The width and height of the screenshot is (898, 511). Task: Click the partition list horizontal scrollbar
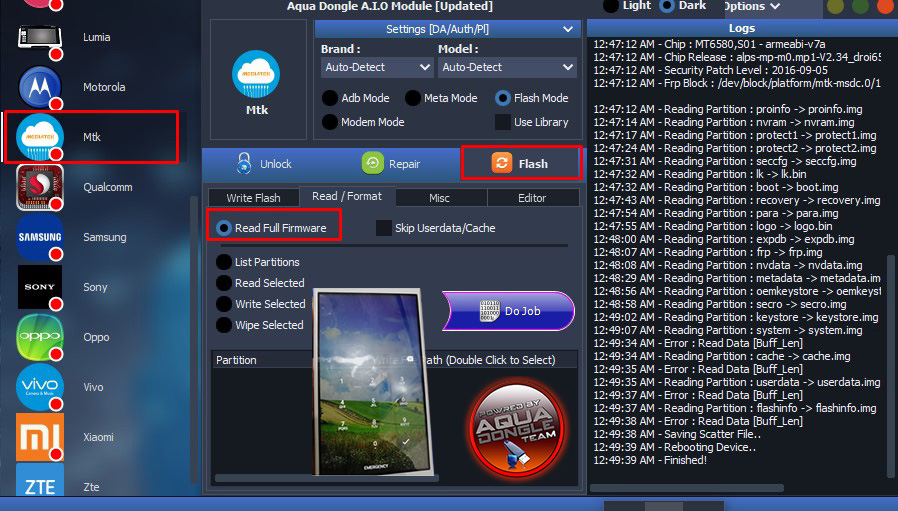(x=326, y=478)
